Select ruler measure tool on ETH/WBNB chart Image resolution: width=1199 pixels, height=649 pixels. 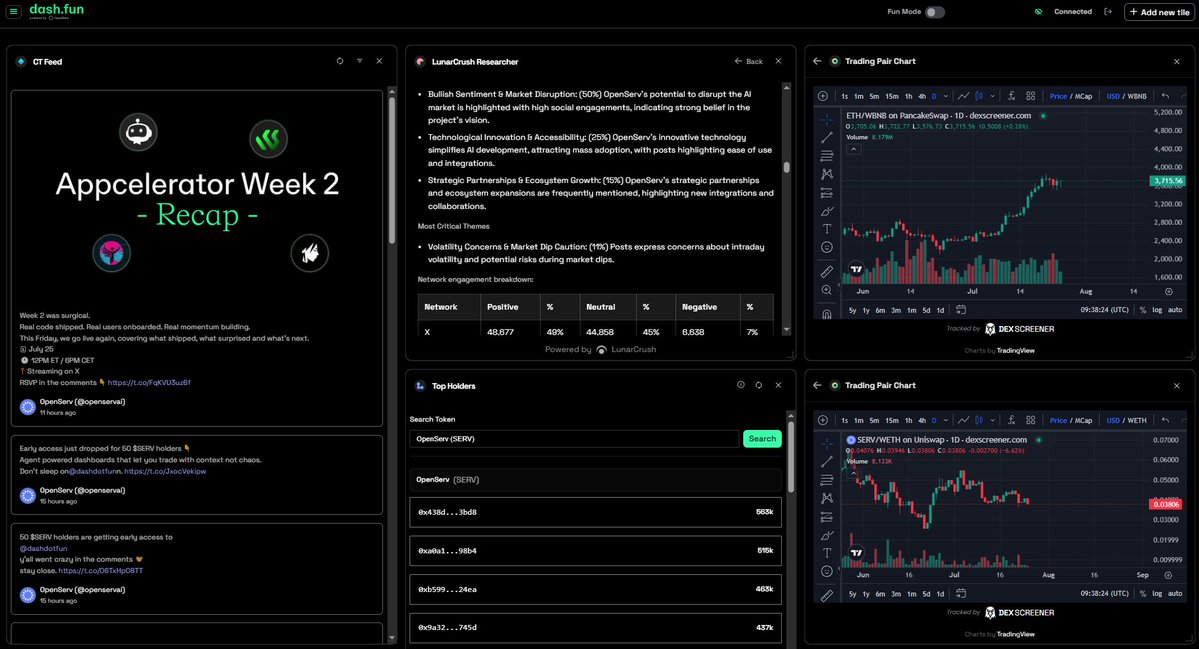(x=827, y=271)
